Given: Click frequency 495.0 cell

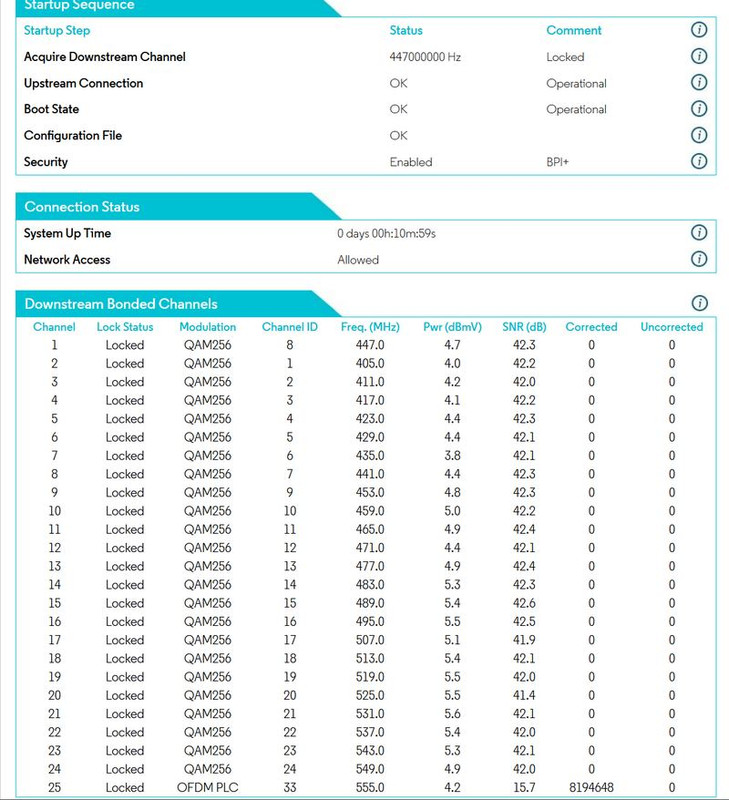Looking at the screenshot, I should point(370,622).
